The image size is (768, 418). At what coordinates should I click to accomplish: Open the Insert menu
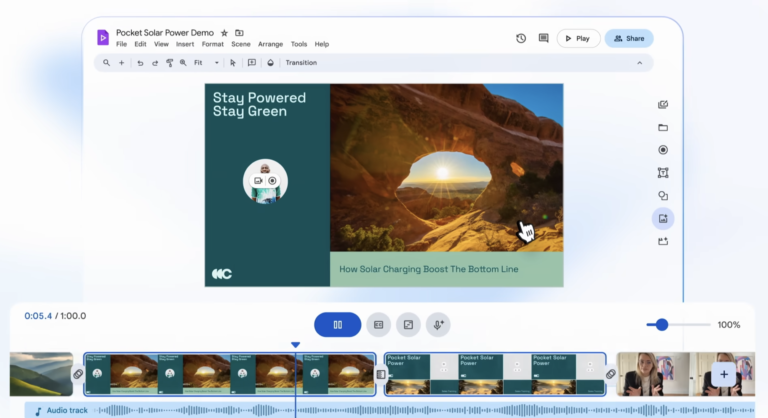(185, 44)
